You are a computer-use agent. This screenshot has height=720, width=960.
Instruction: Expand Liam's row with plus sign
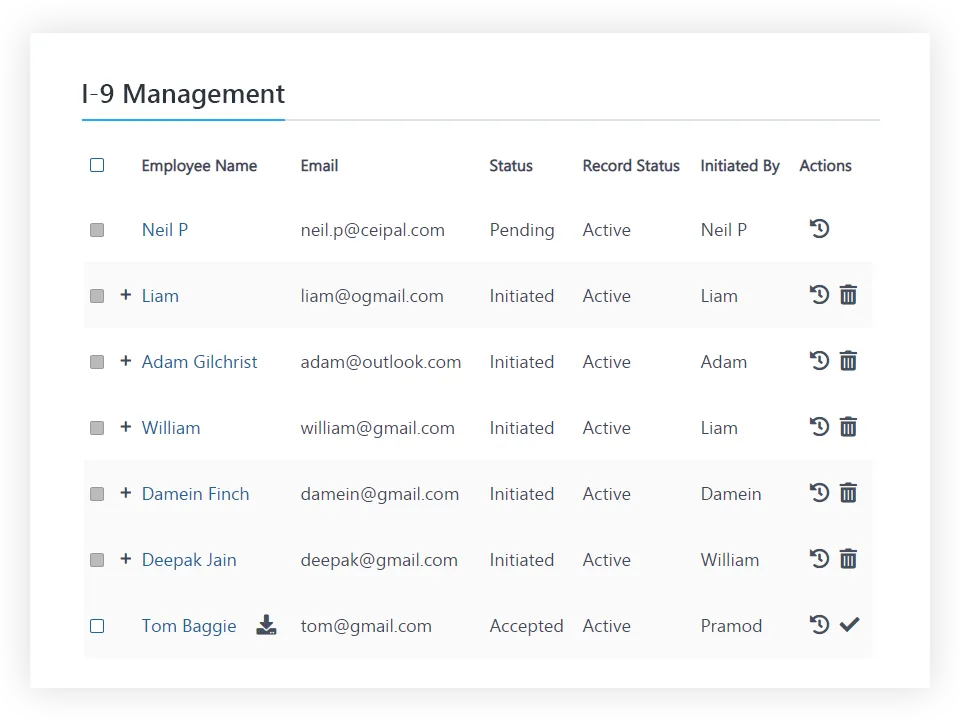[125, 295]
